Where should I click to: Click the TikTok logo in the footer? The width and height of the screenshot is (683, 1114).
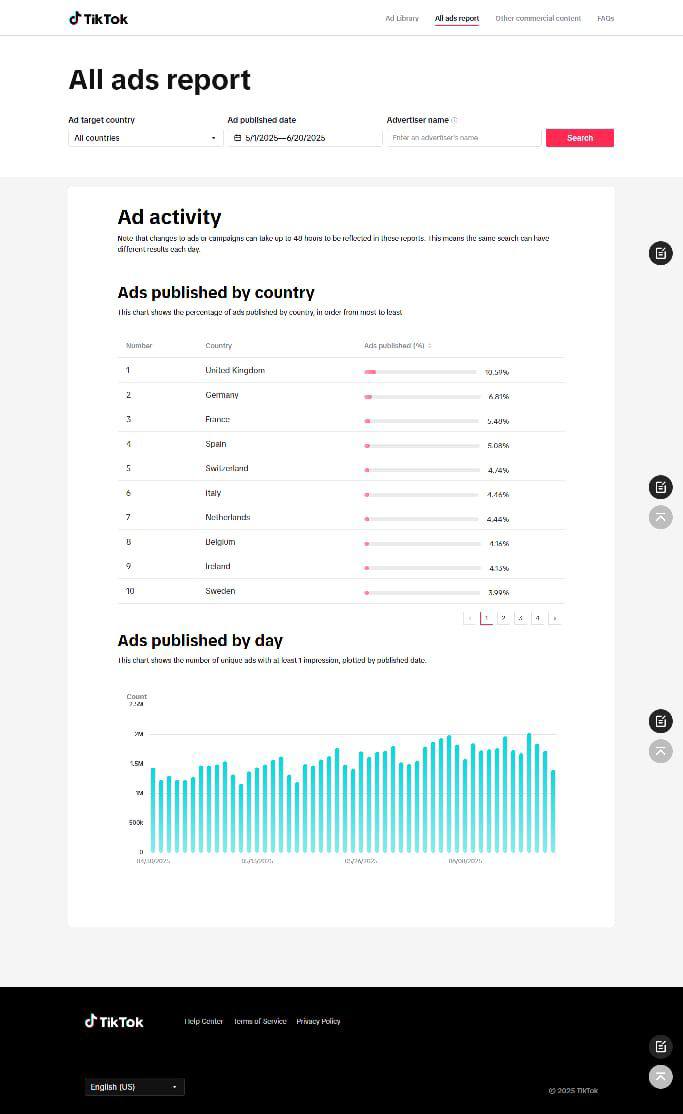pos(113,1021)
